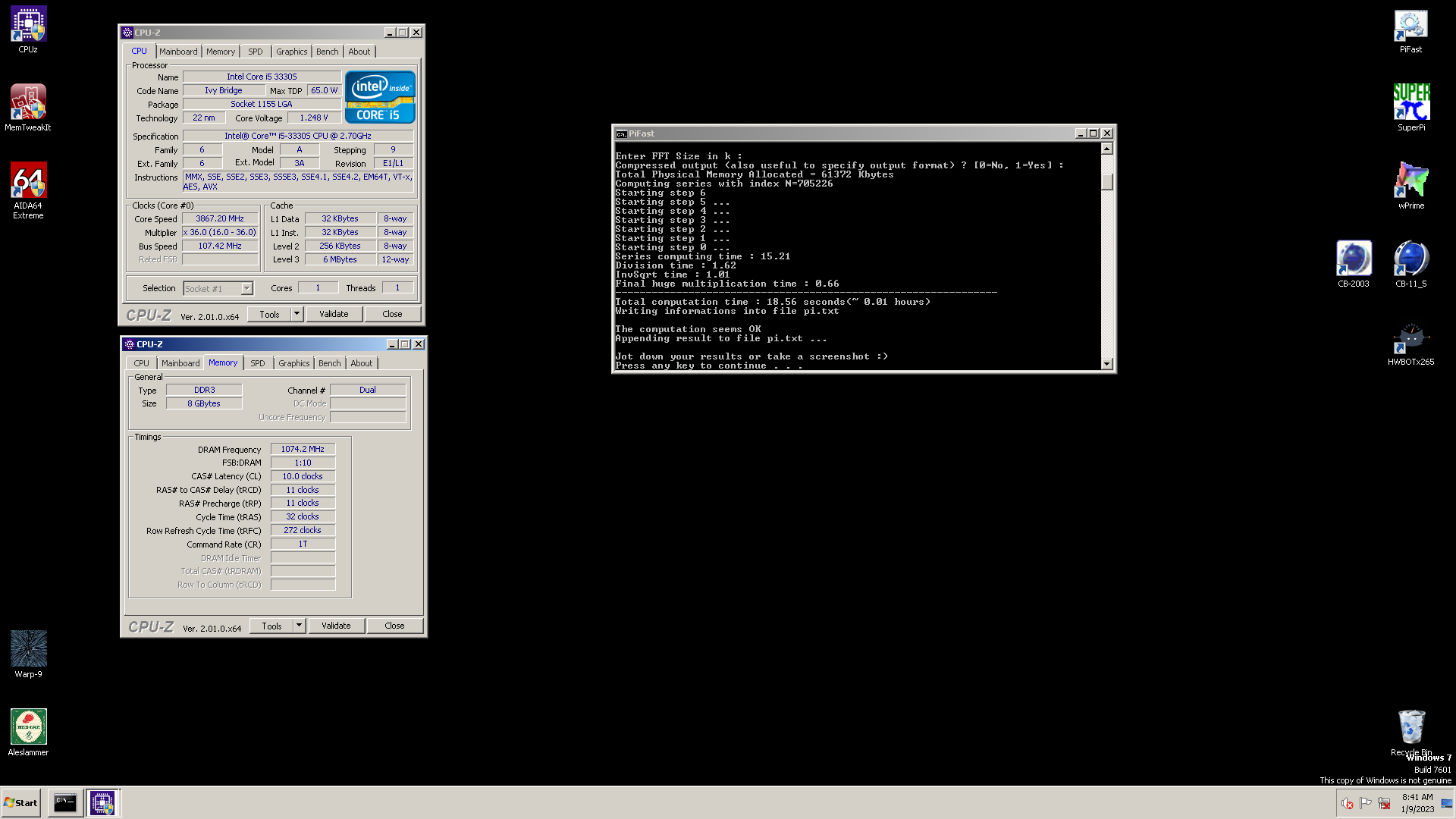Switch to Memory tab in top CPU-Z
The image size is (1456, 819).
pos(221,52)
